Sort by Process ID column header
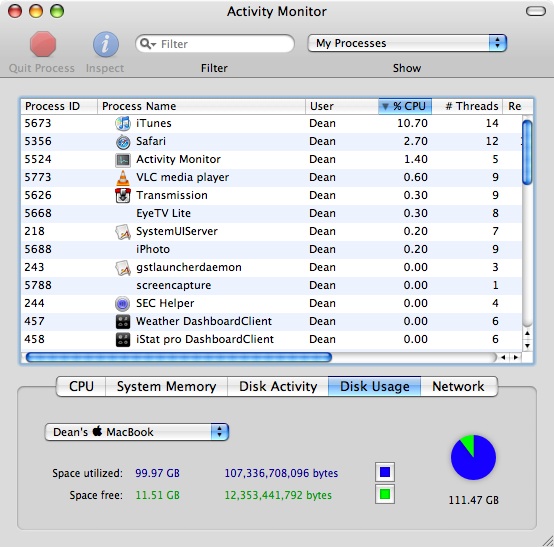The image size is (554, 547). [59, 106]
